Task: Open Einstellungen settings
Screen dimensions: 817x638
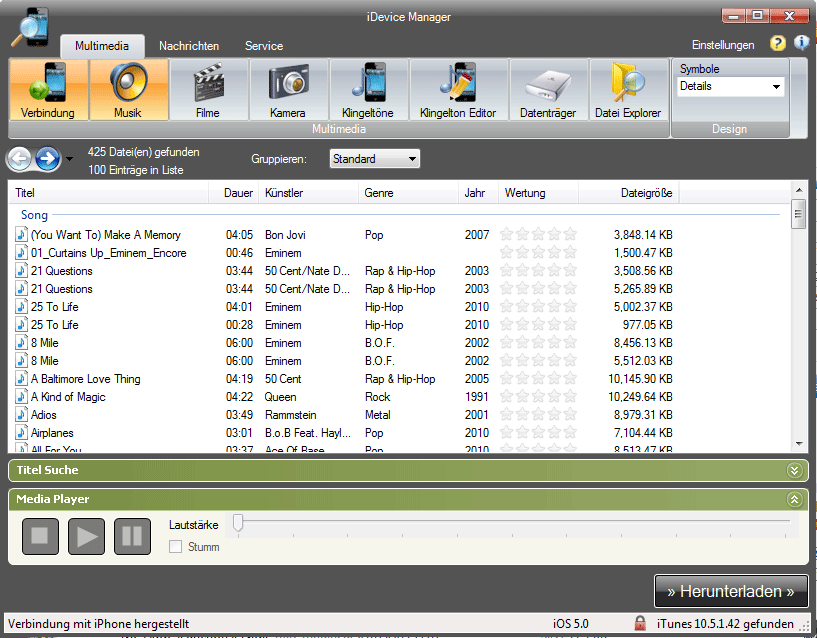Action: 723,45
